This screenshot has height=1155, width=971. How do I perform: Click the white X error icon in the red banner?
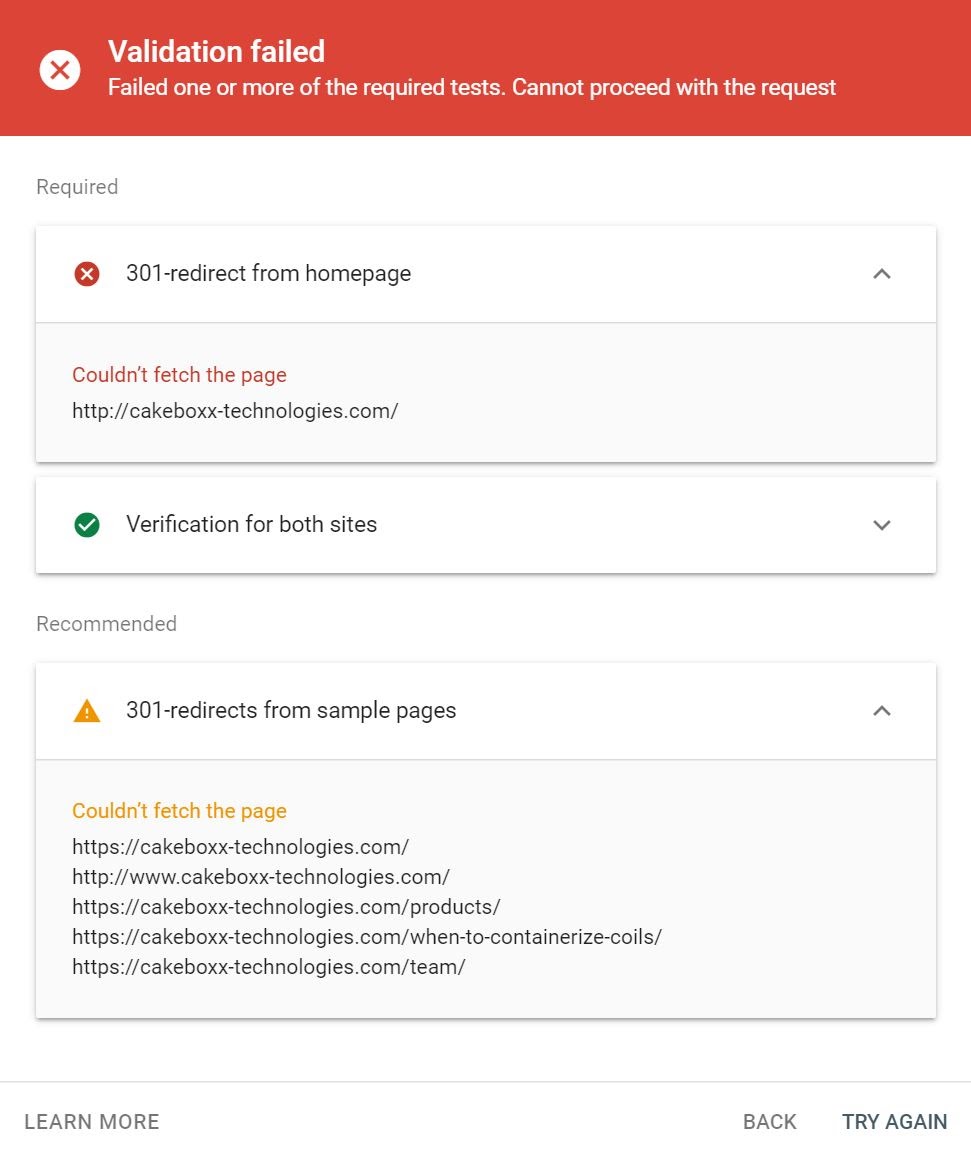click(60, 70)
